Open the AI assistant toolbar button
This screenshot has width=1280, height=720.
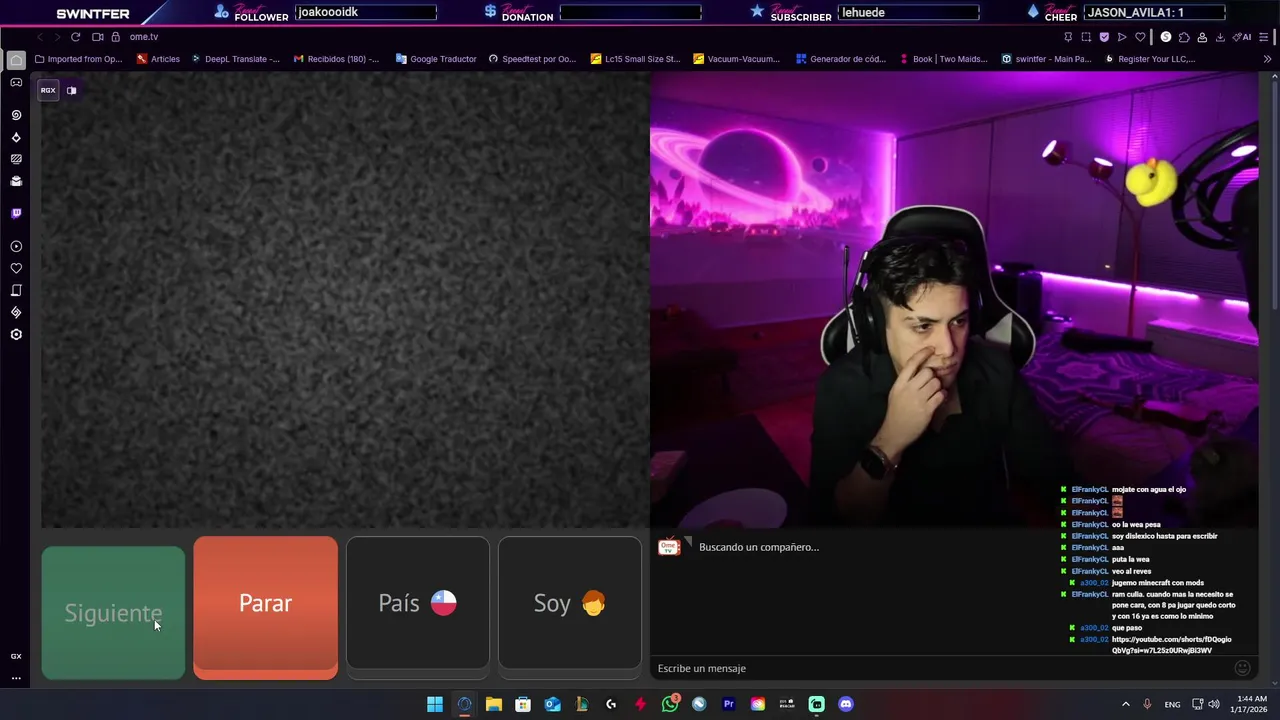(1243, 37)
